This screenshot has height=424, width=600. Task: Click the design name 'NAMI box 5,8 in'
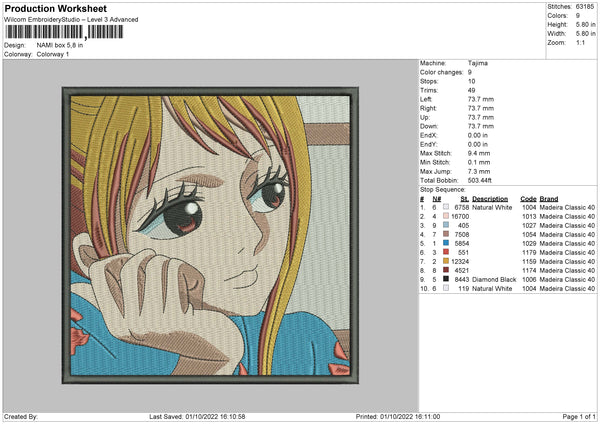pos(60,45)
